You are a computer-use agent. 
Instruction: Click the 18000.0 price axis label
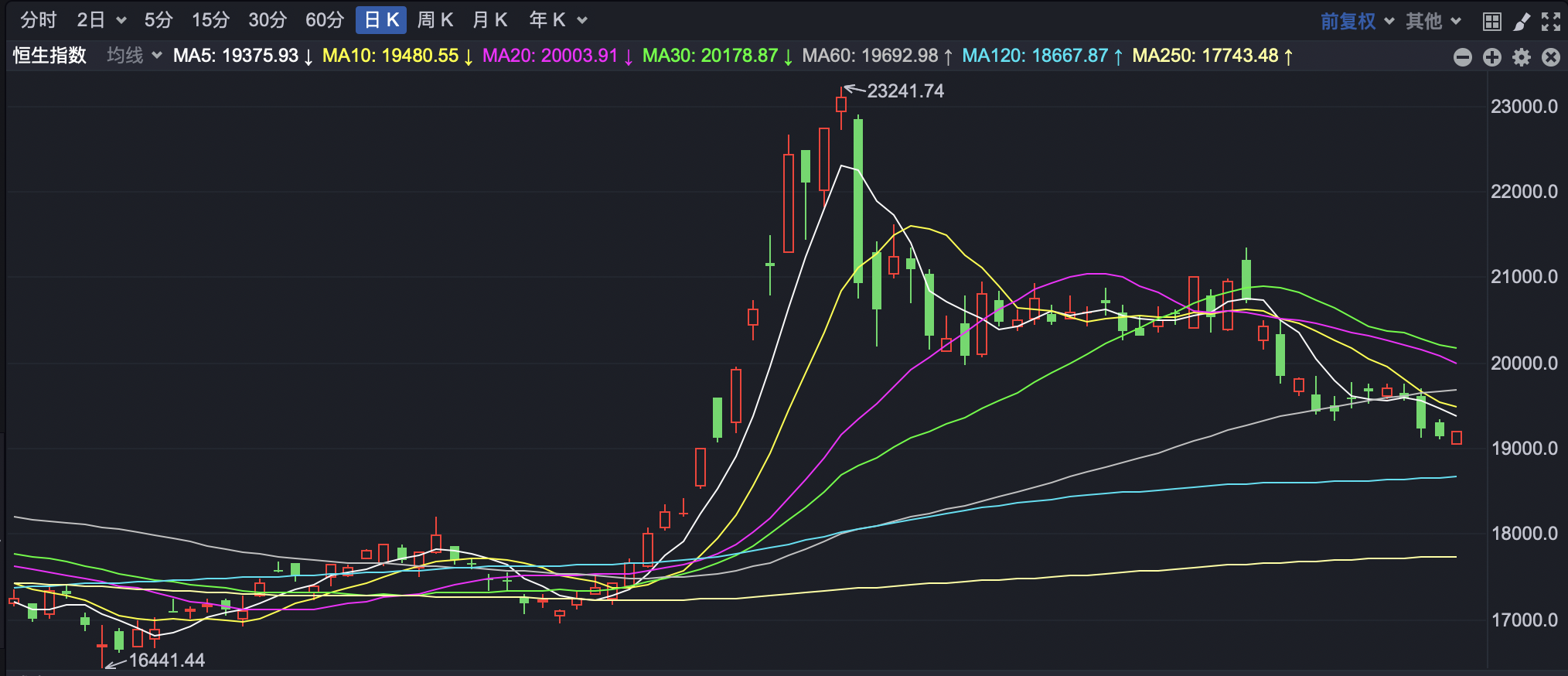point(1524,534)
